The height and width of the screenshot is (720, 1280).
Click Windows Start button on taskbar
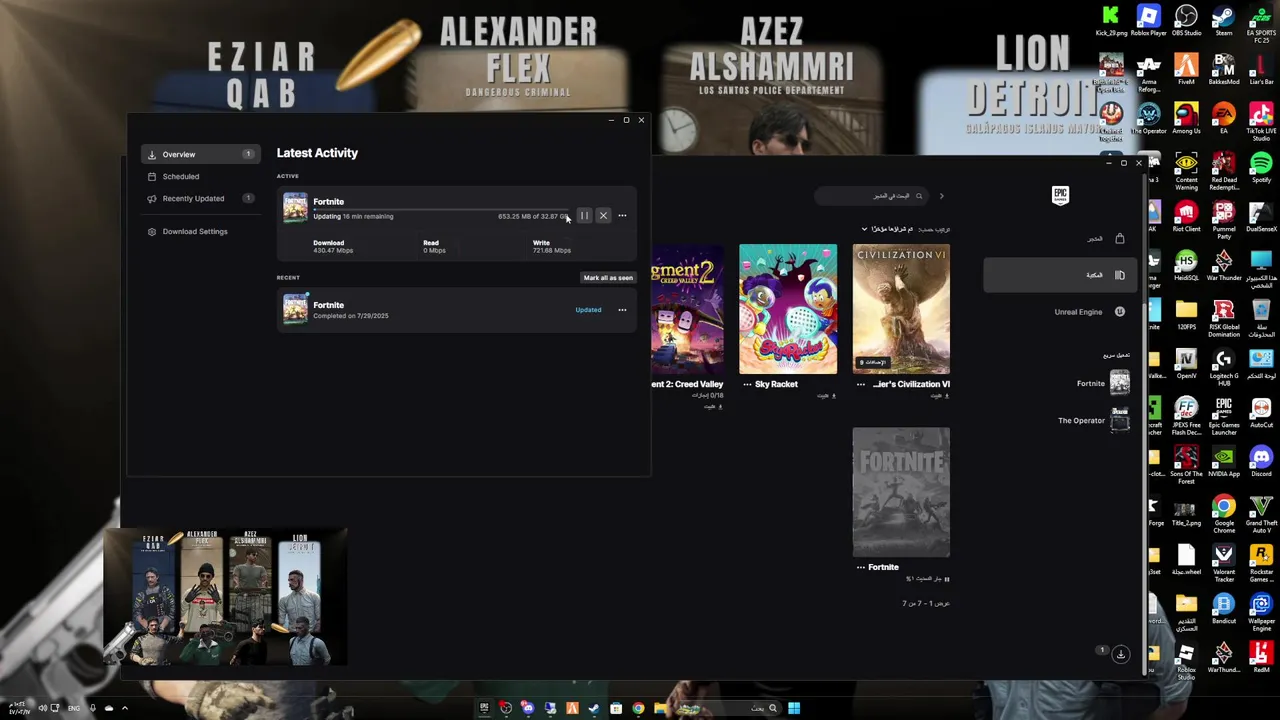[794, 709]
